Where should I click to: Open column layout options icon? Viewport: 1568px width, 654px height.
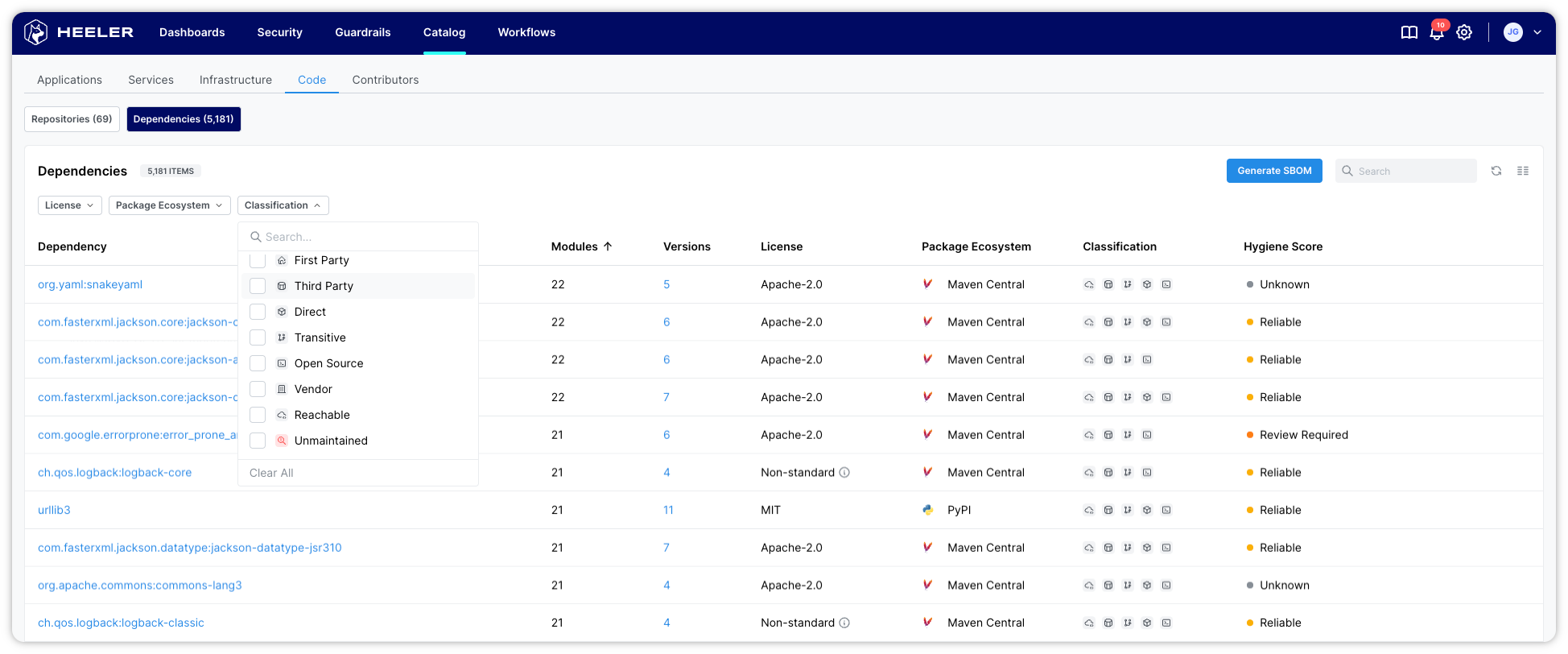1522,171
